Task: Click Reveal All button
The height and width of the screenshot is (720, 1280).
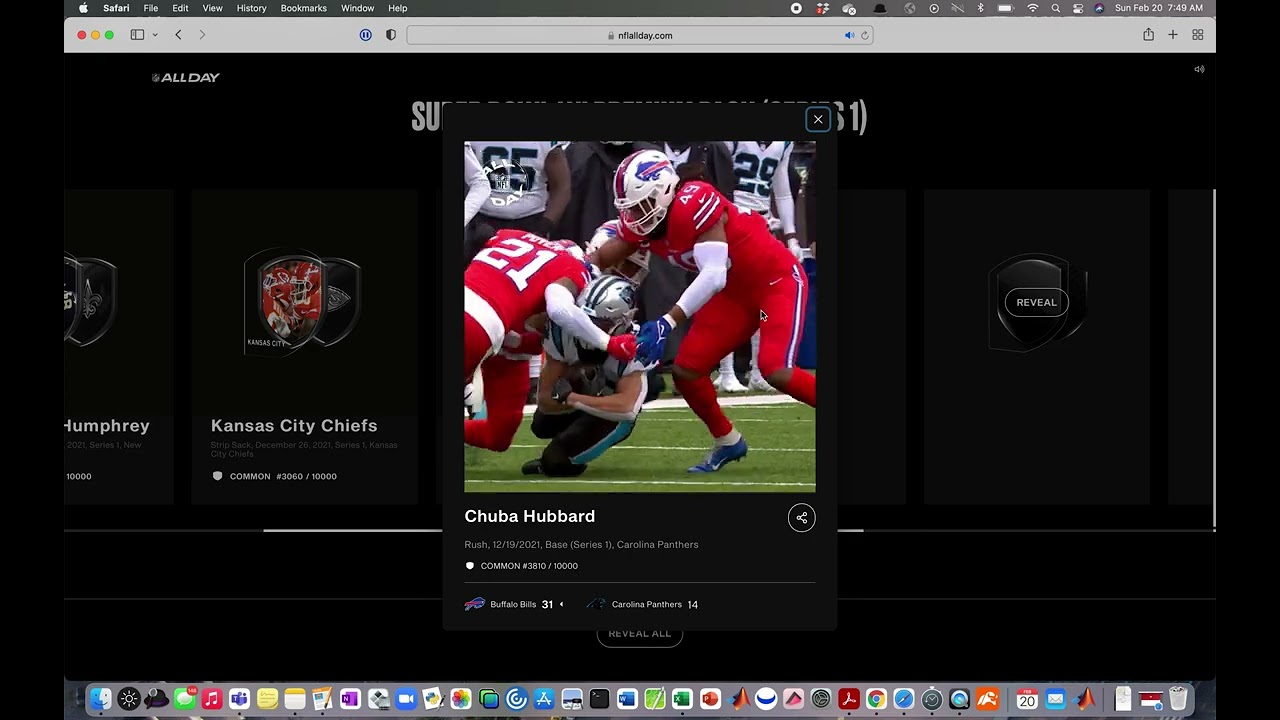Action: click(x=640, y=634)
